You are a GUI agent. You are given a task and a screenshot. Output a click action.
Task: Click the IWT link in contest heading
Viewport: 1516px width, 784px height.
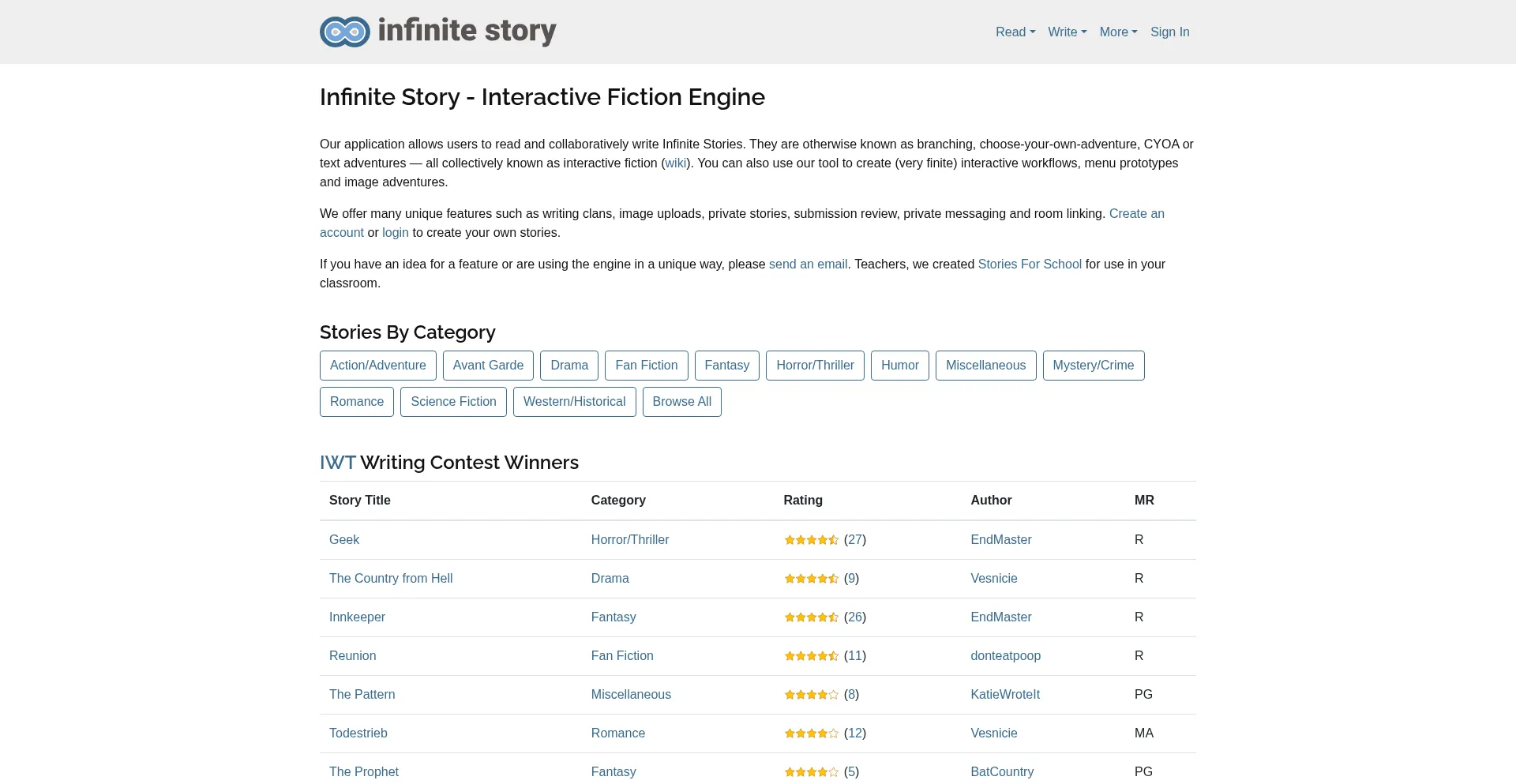338,462
